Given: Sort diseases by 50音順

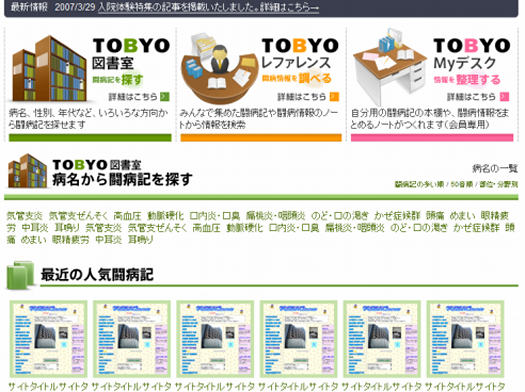Looking at the screenshot, I should coord(462,184).
